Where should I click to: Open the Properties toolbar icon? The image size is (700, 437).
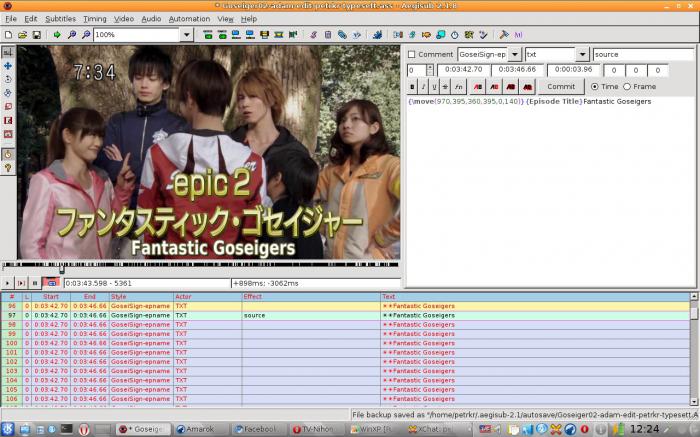tap(328, 35)
